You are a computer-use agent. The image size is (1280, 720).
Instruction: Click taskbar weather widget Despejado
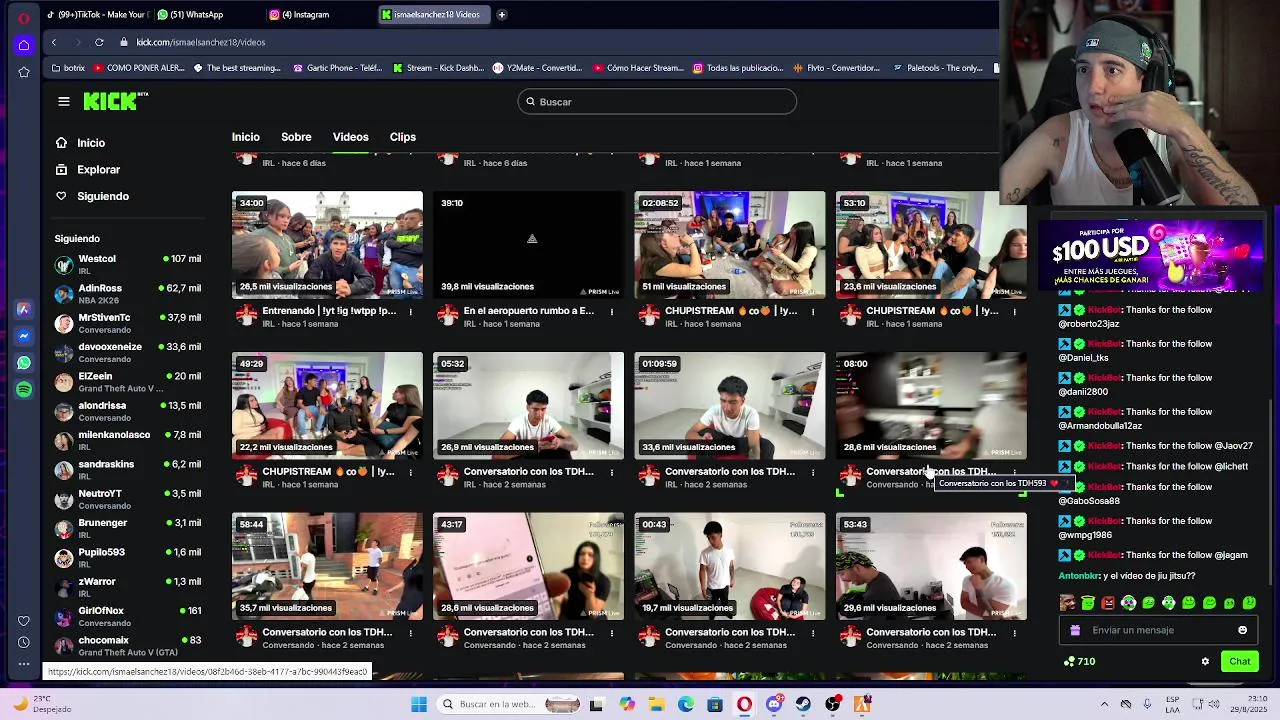42,704
